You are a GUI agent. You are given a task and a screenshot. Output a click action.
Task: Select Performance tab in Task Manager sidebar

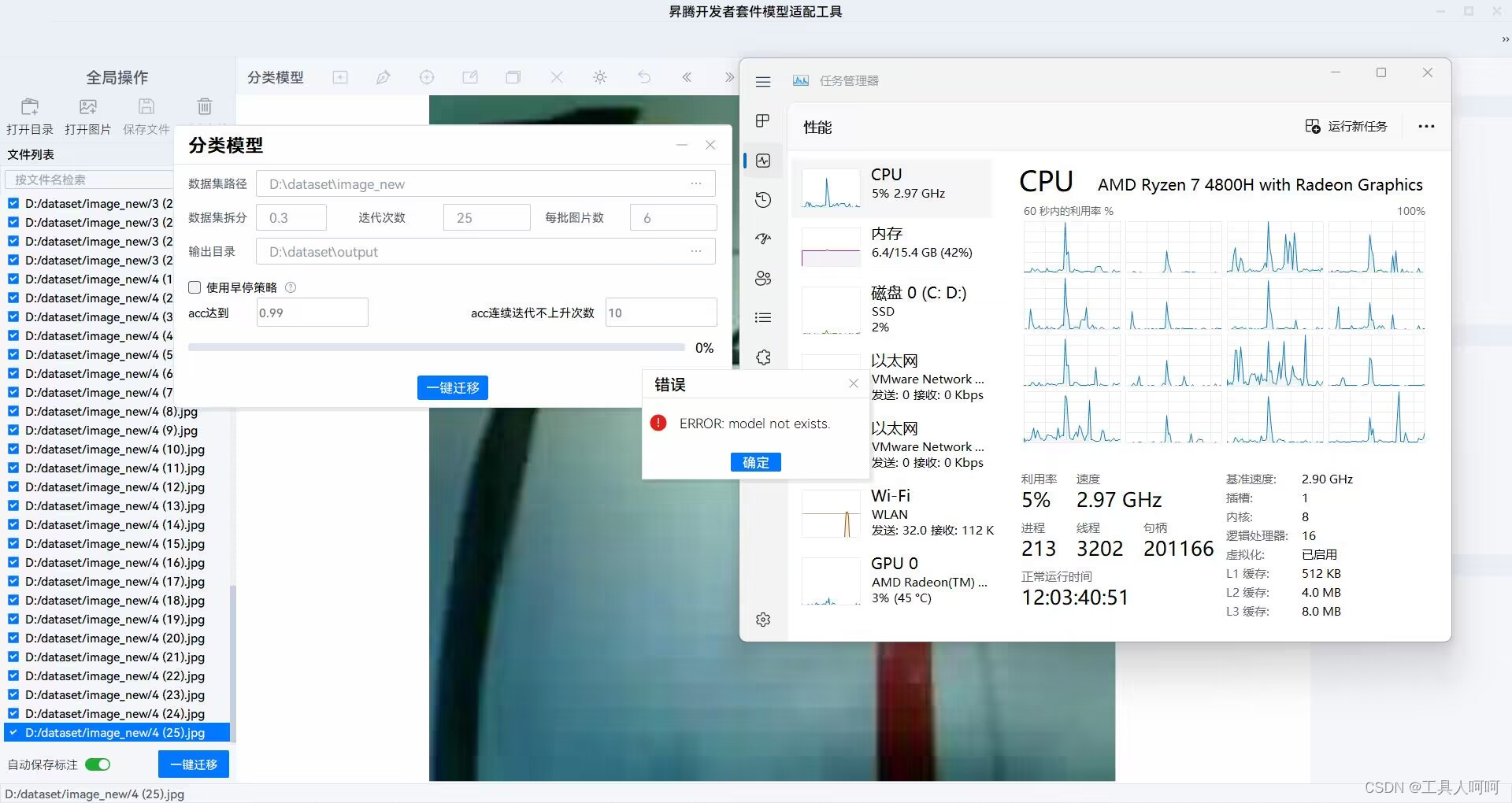coord(763,161)
